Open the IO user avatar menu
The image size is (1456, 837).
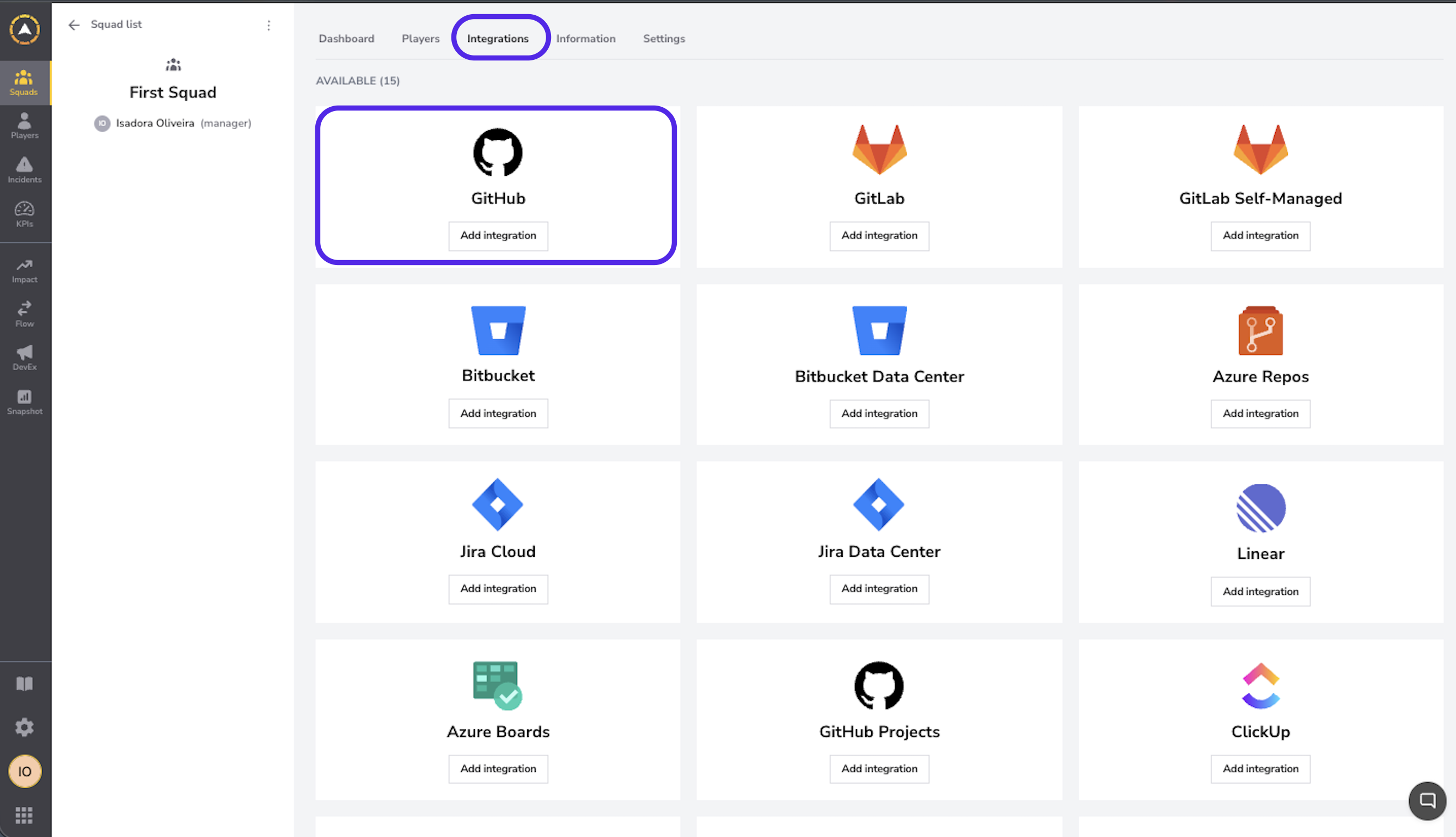coord(25,771)
